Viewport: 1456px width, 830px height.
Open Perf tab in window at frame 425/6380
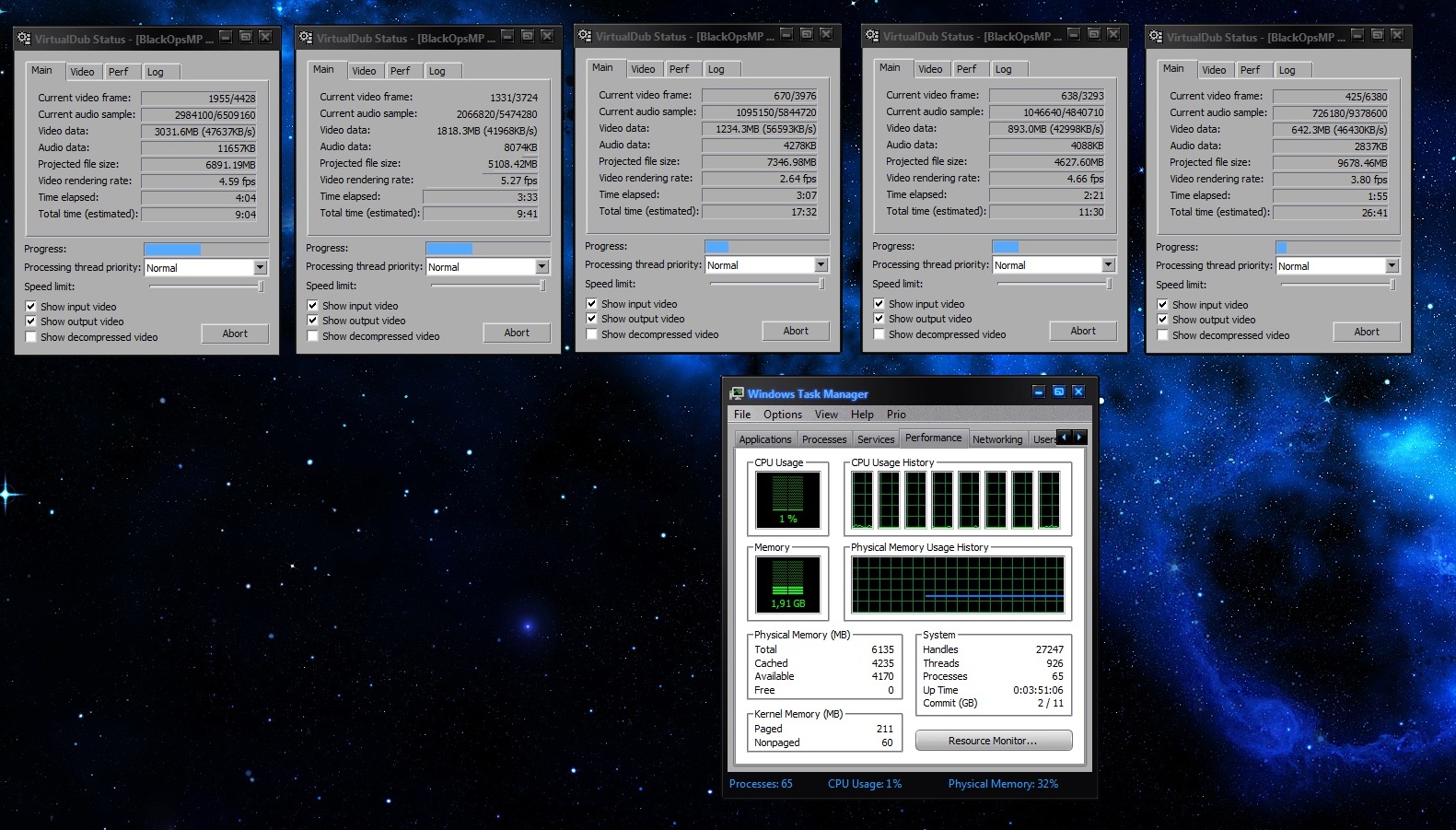pos(1250,70)
